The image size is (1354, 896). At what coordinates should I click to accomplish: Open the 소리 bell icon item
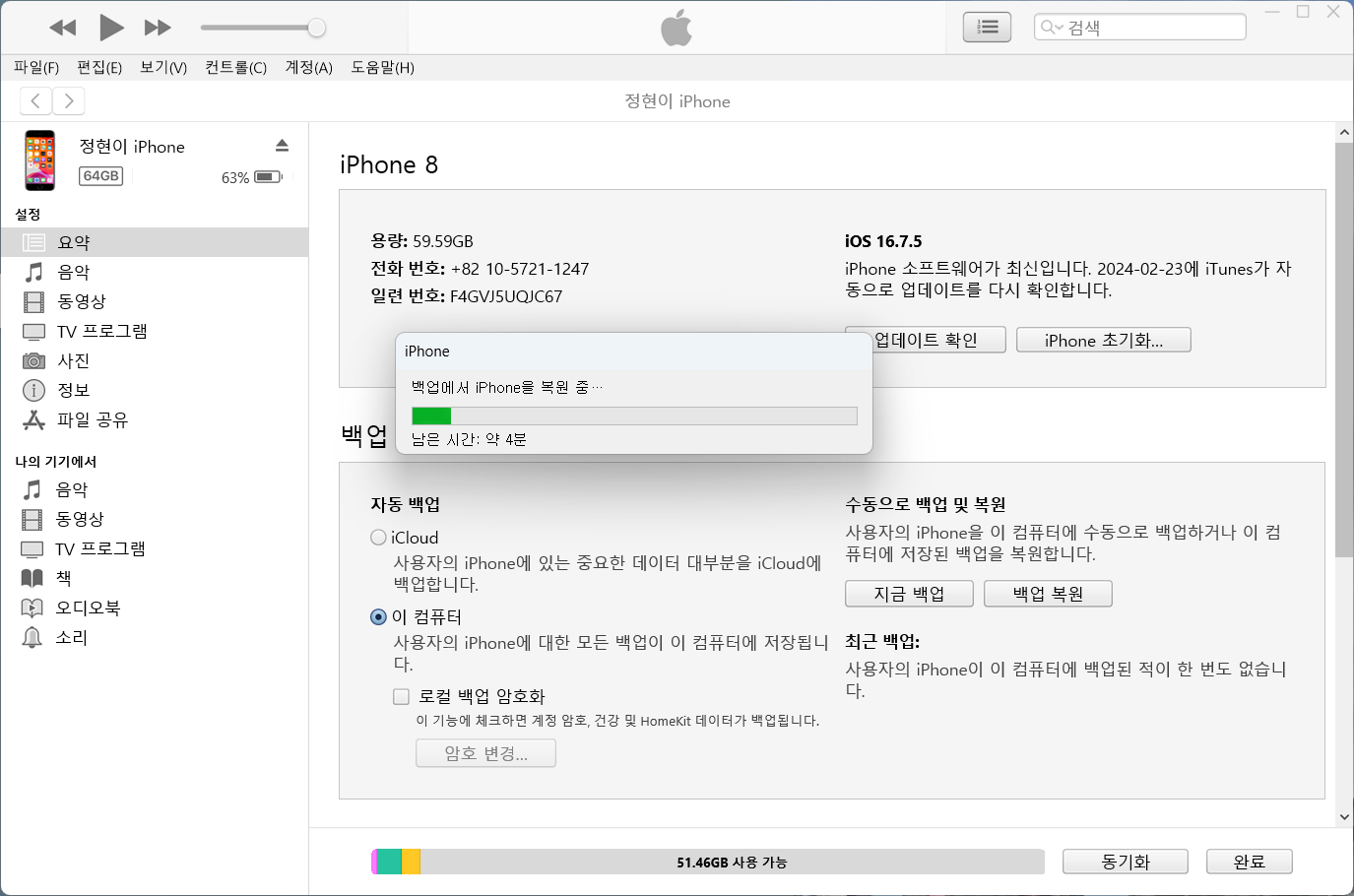(32, 637)
